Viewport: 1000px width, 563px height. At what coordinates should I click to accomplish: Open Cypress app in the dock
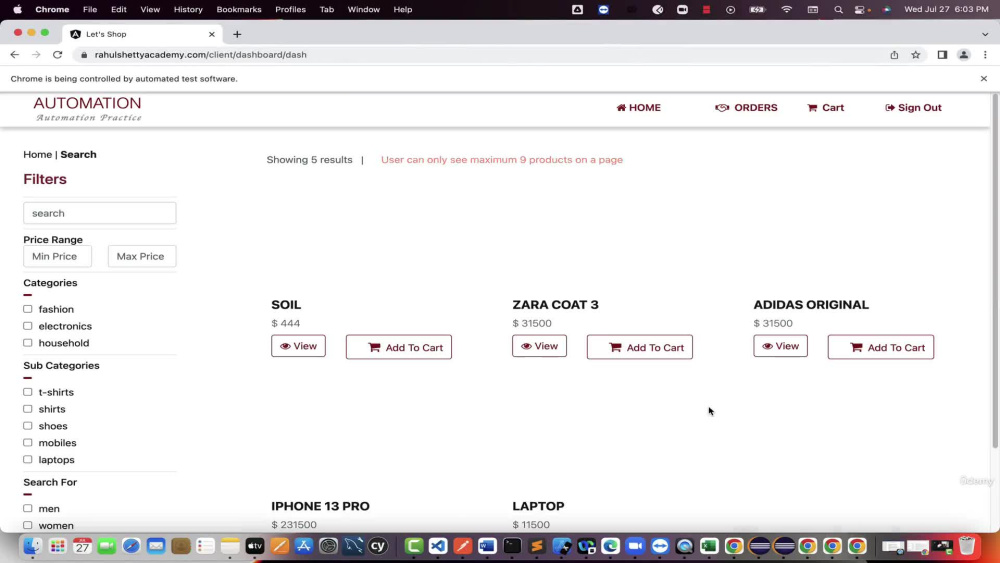[x=378, y=546]
